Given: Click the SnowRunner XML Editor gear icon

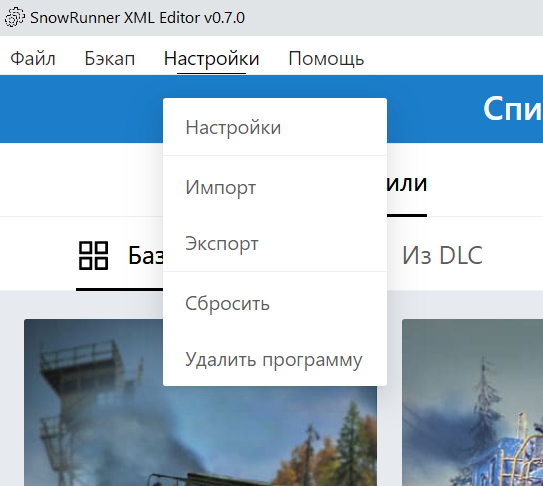Looking at the screenshot, I should coord(15,18).
